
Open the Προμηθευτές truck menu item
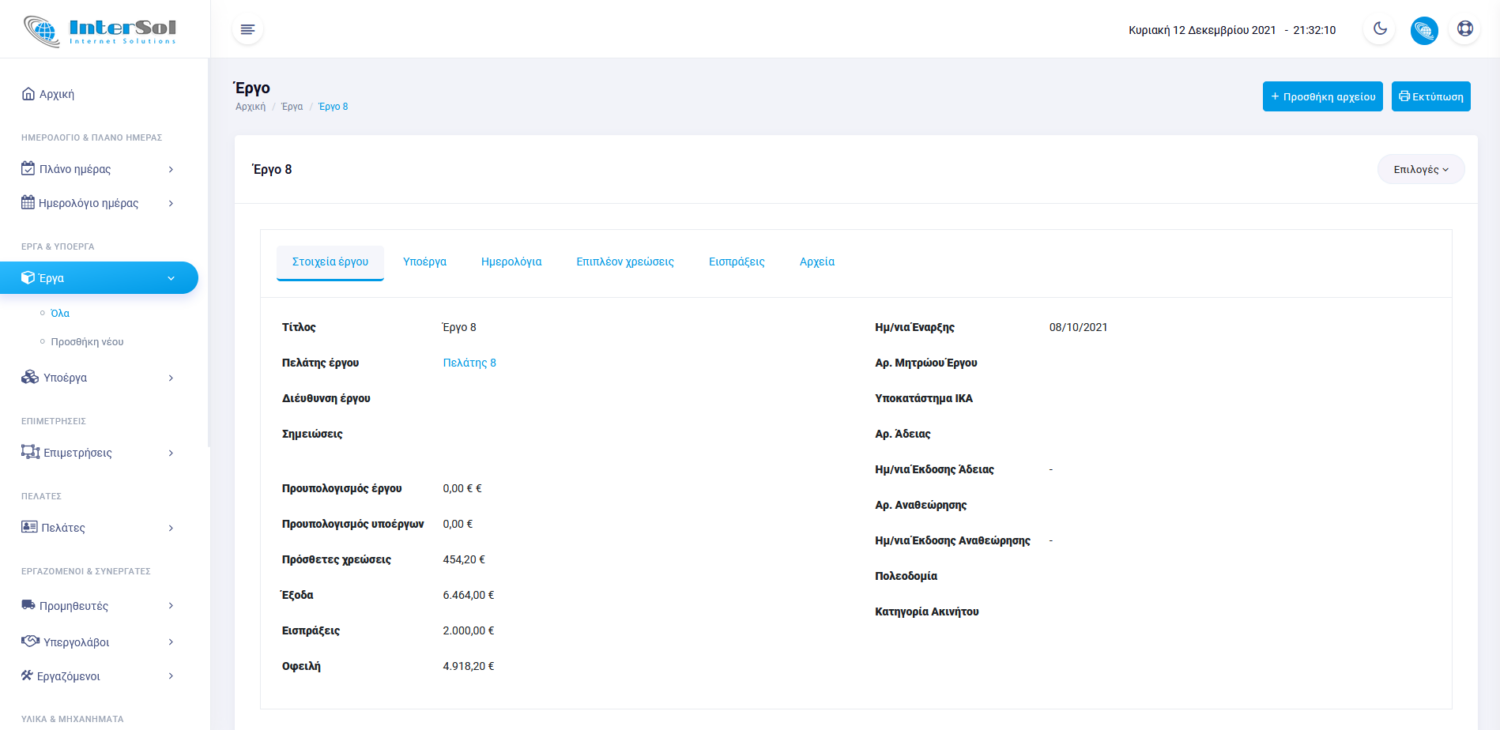74,606
